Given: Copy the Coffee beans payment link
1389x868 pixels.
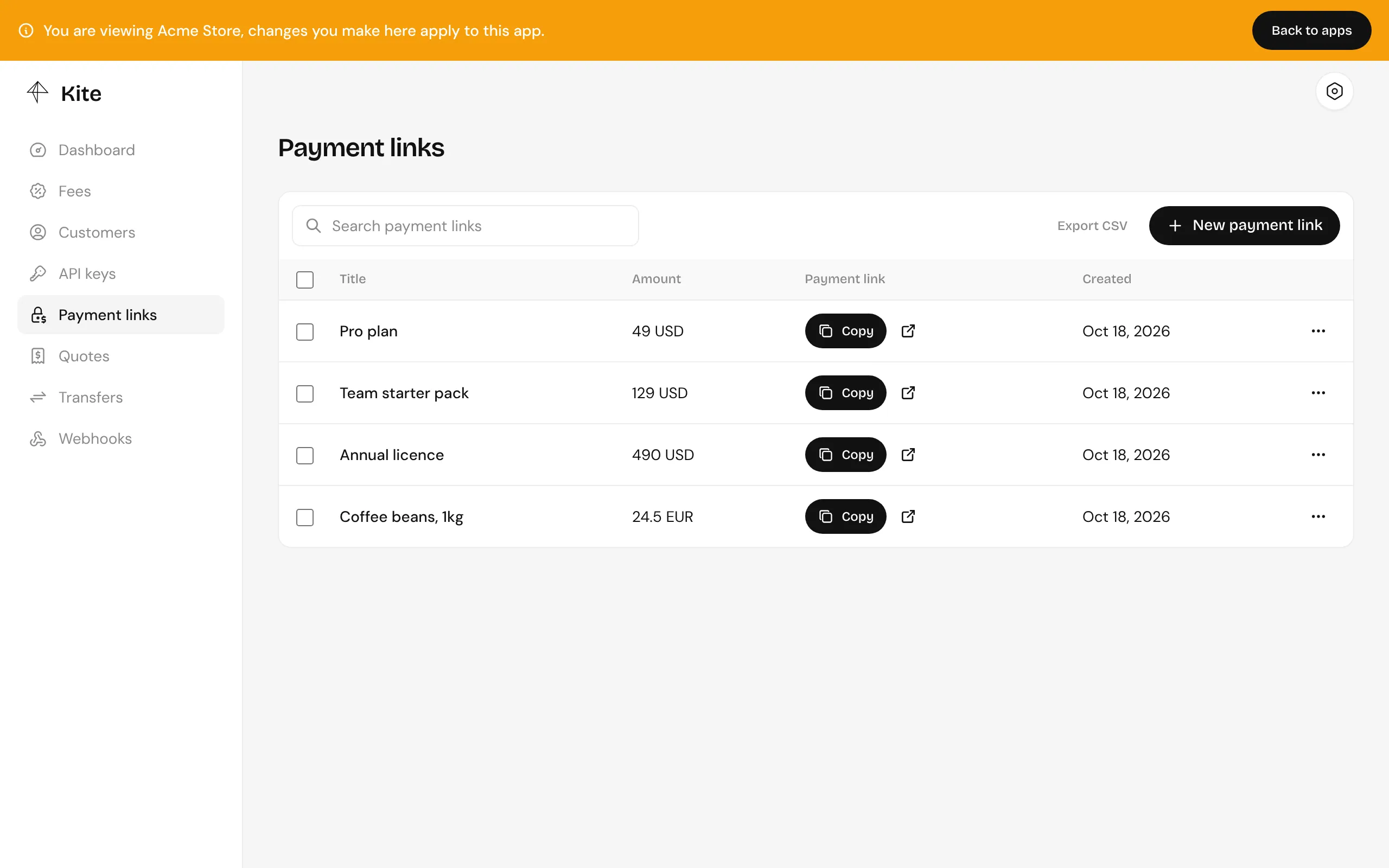Looking at the screenshot, I should coord(845,516).
